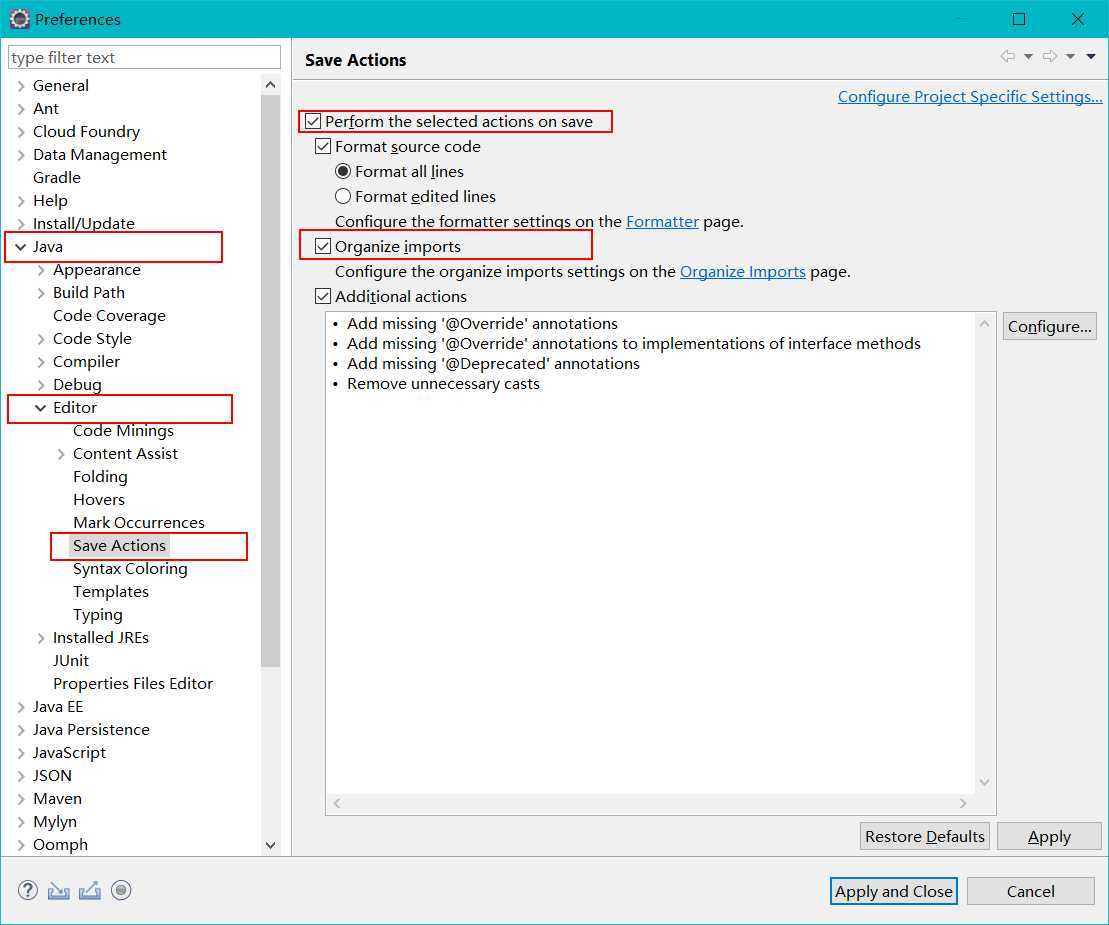Select "Add missing '@Deprecated' annotations" entry
Viewport: 1109px width, 925px height.
pos(493,363)
